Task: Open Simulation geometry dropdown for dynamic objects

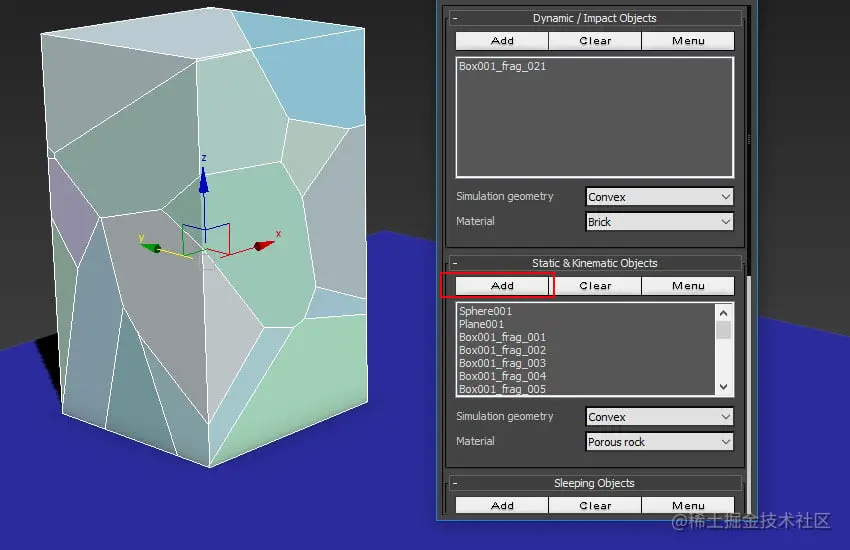Action: click(660, 197)
